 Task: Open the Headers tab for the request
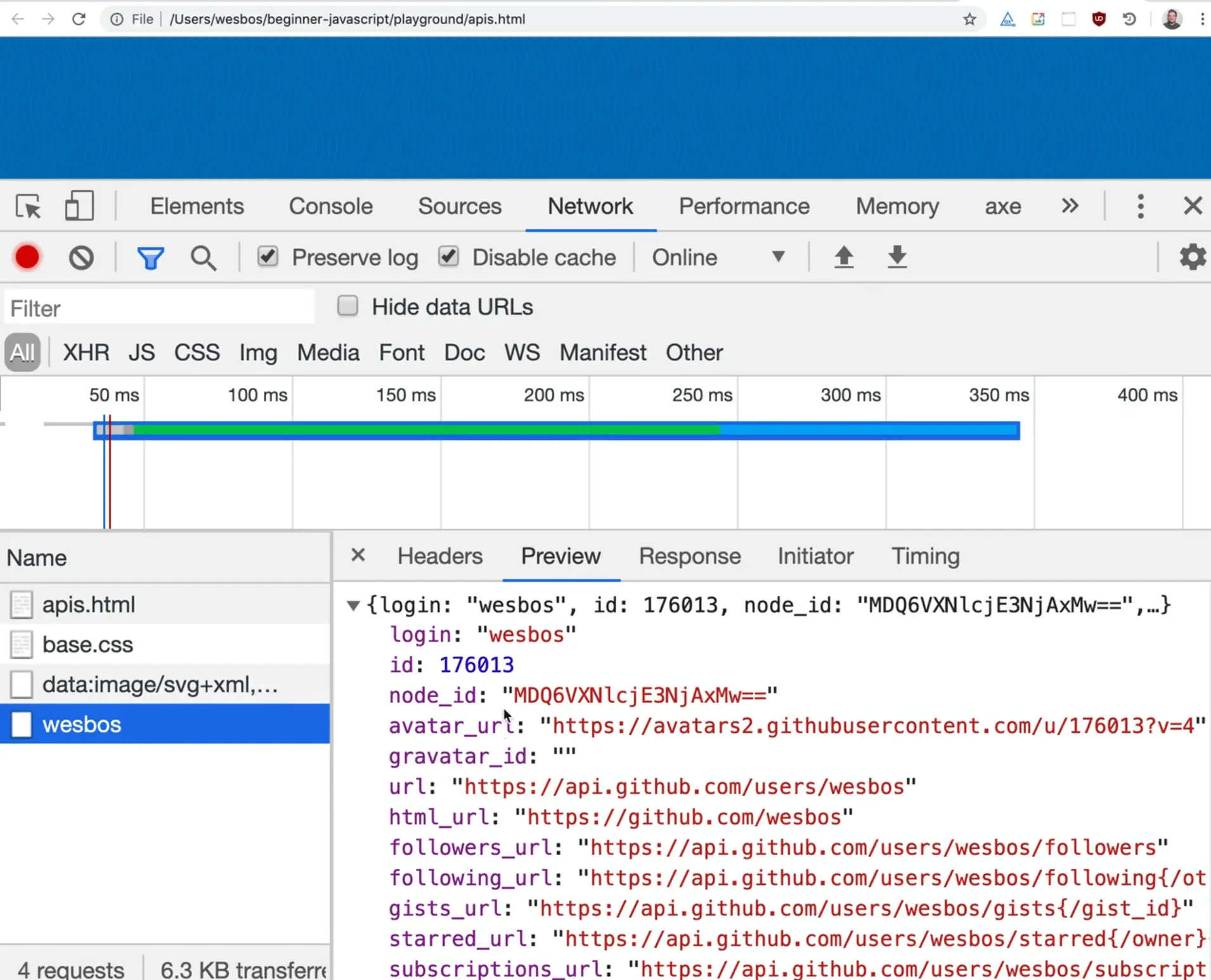click(x=440, y=556)
